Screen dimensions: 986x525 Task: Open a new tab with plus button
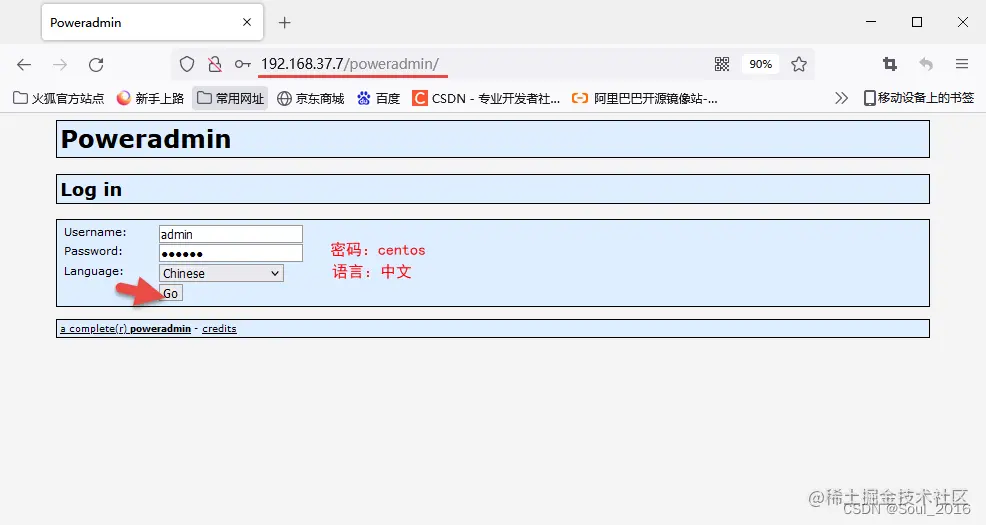[285, 23]
